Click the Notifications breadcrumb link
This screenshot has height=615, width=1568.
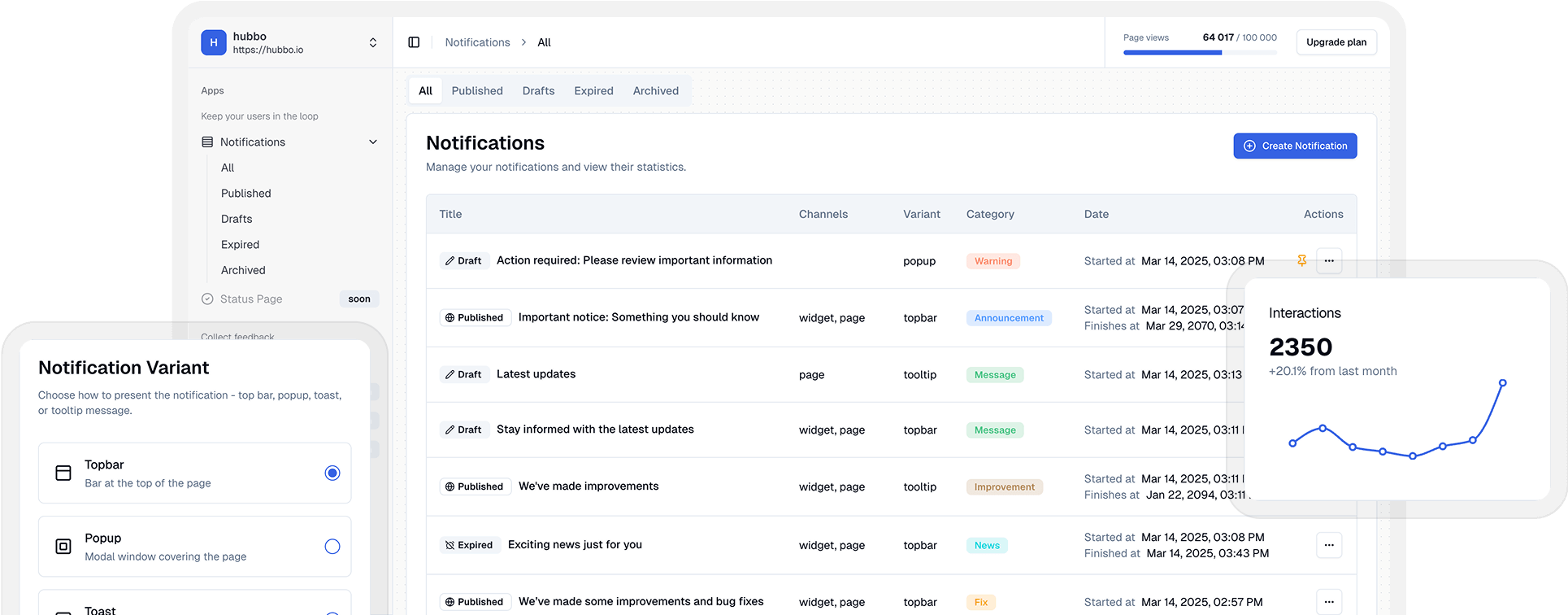point(477,42)
